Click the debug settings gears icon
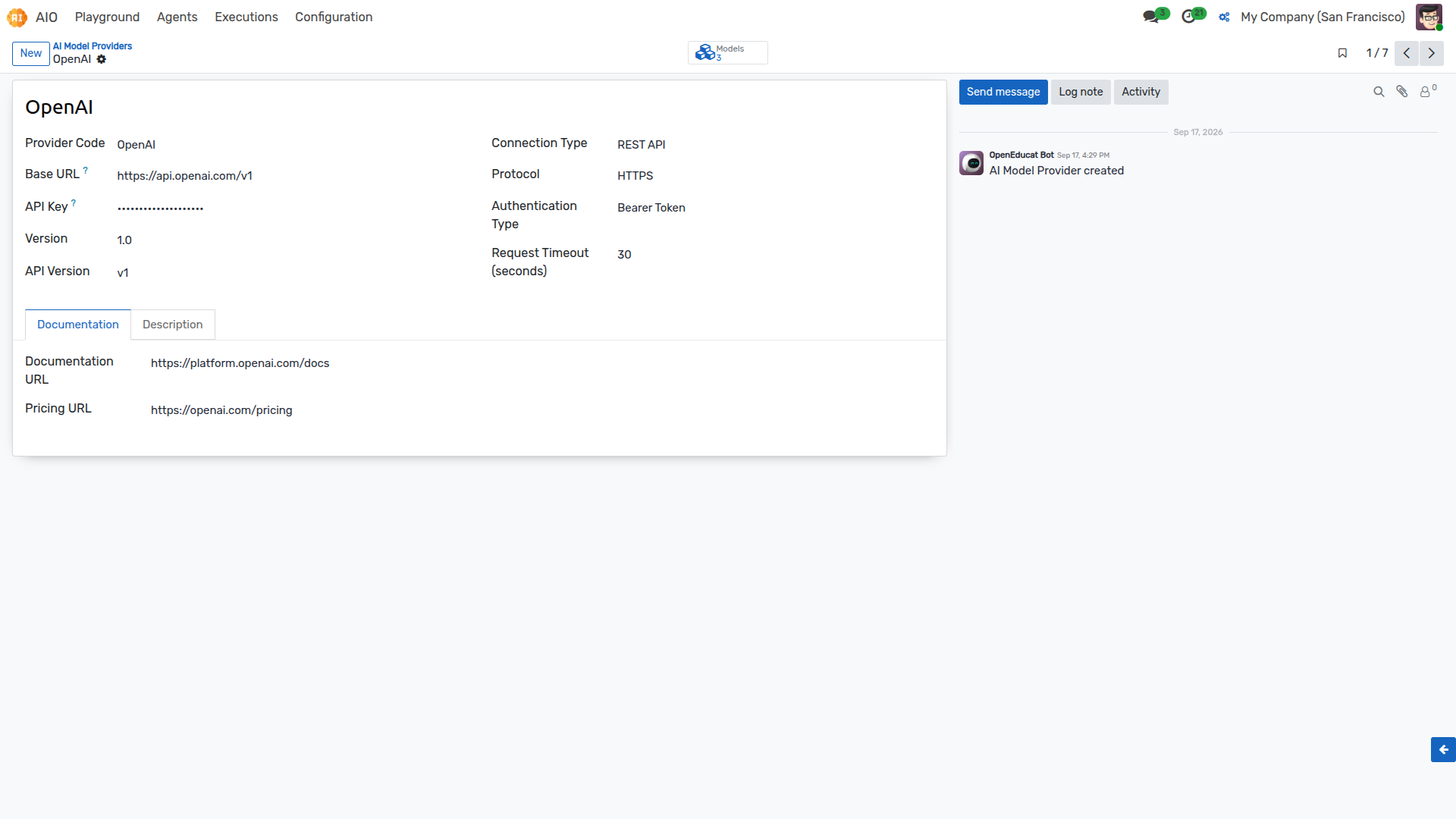This screenshot has width=1456, height=819. pos(1224,17)
